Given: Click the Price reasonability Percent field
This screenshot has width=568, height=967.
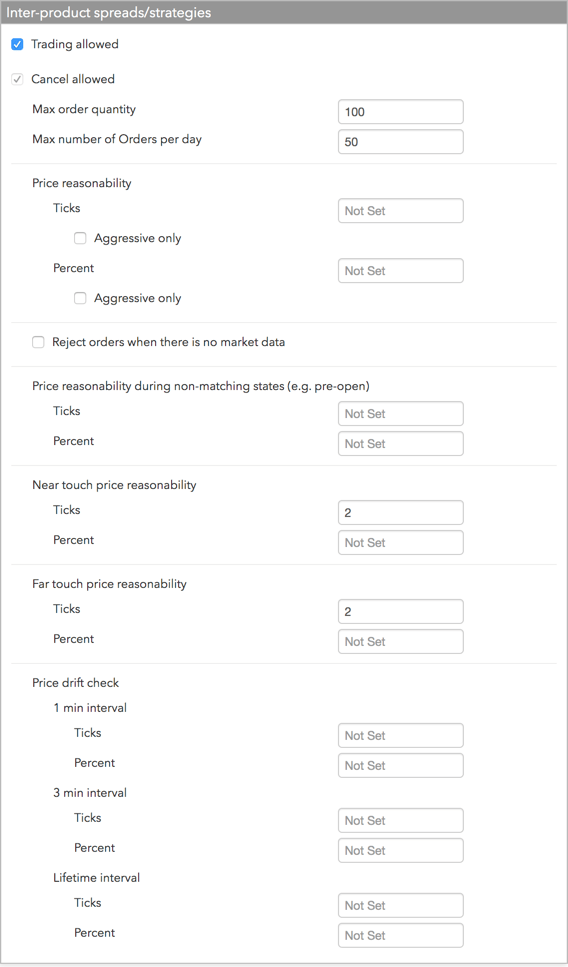Looking at the screenshot, I should (x=401, y=271).
